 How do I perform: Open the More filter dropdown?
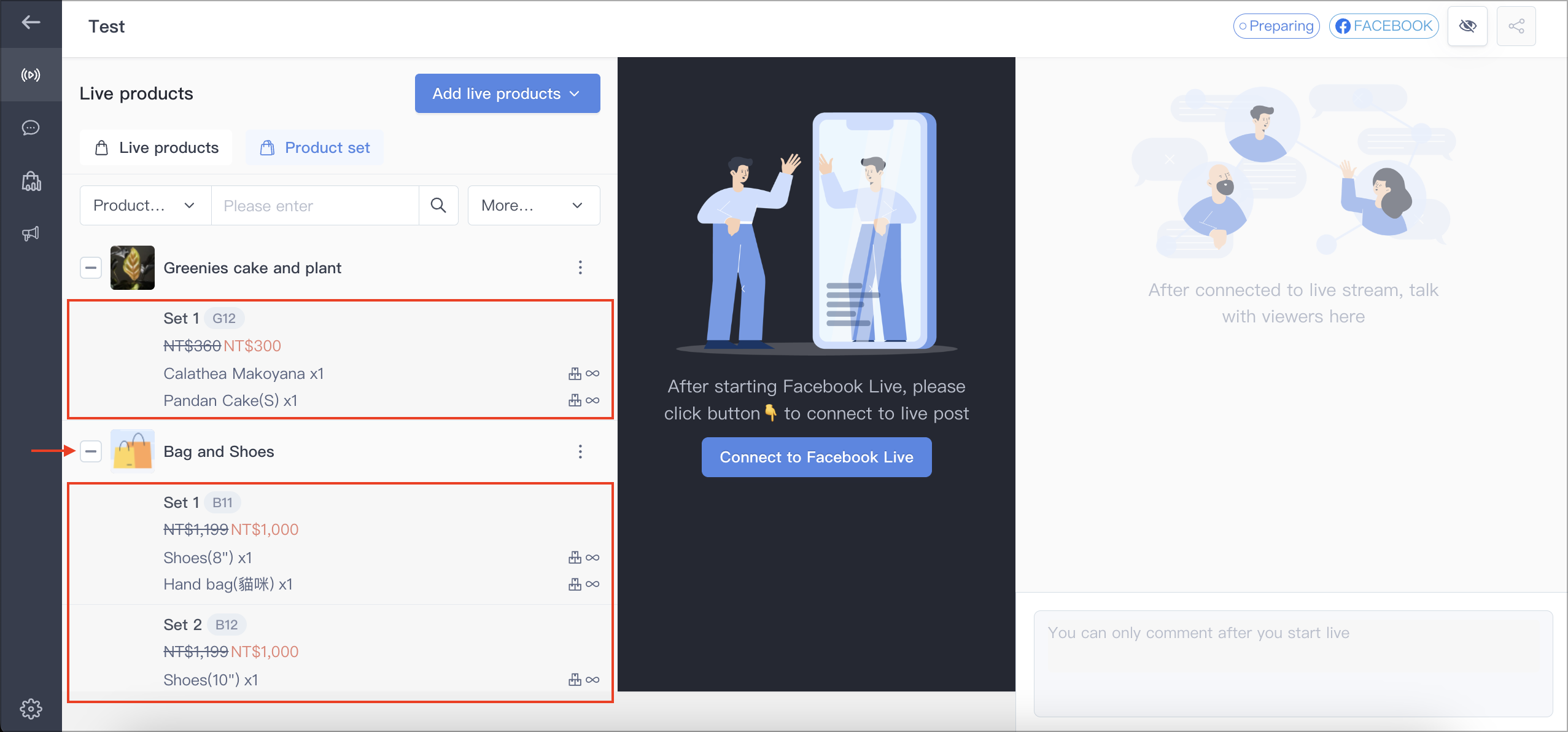(533, 205)
